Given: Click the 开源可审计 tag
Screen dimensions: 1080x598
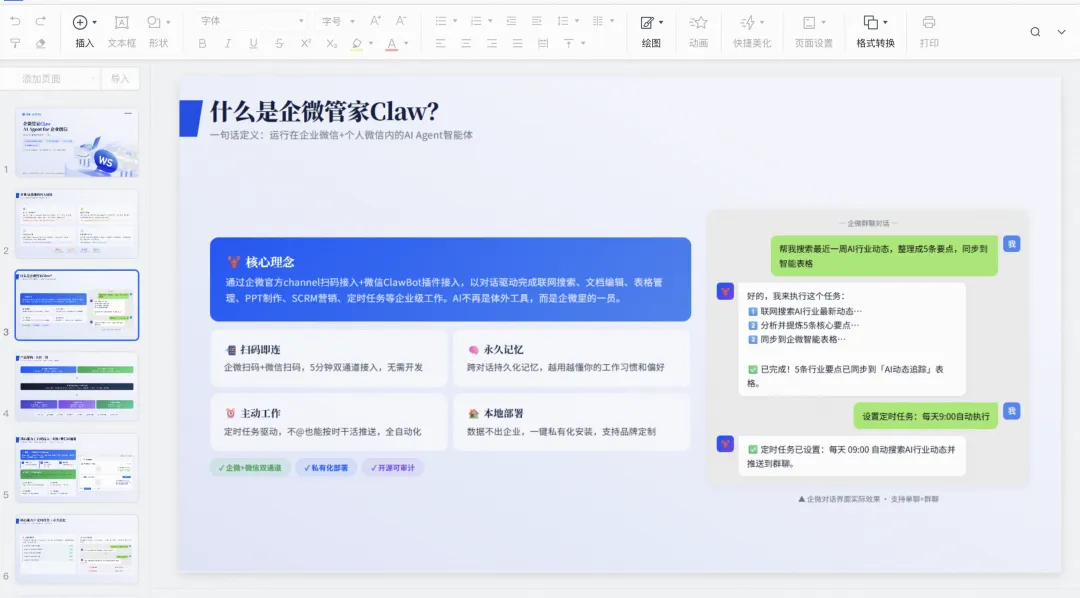Looking at the screenshot, I should [x=393, y=468].
